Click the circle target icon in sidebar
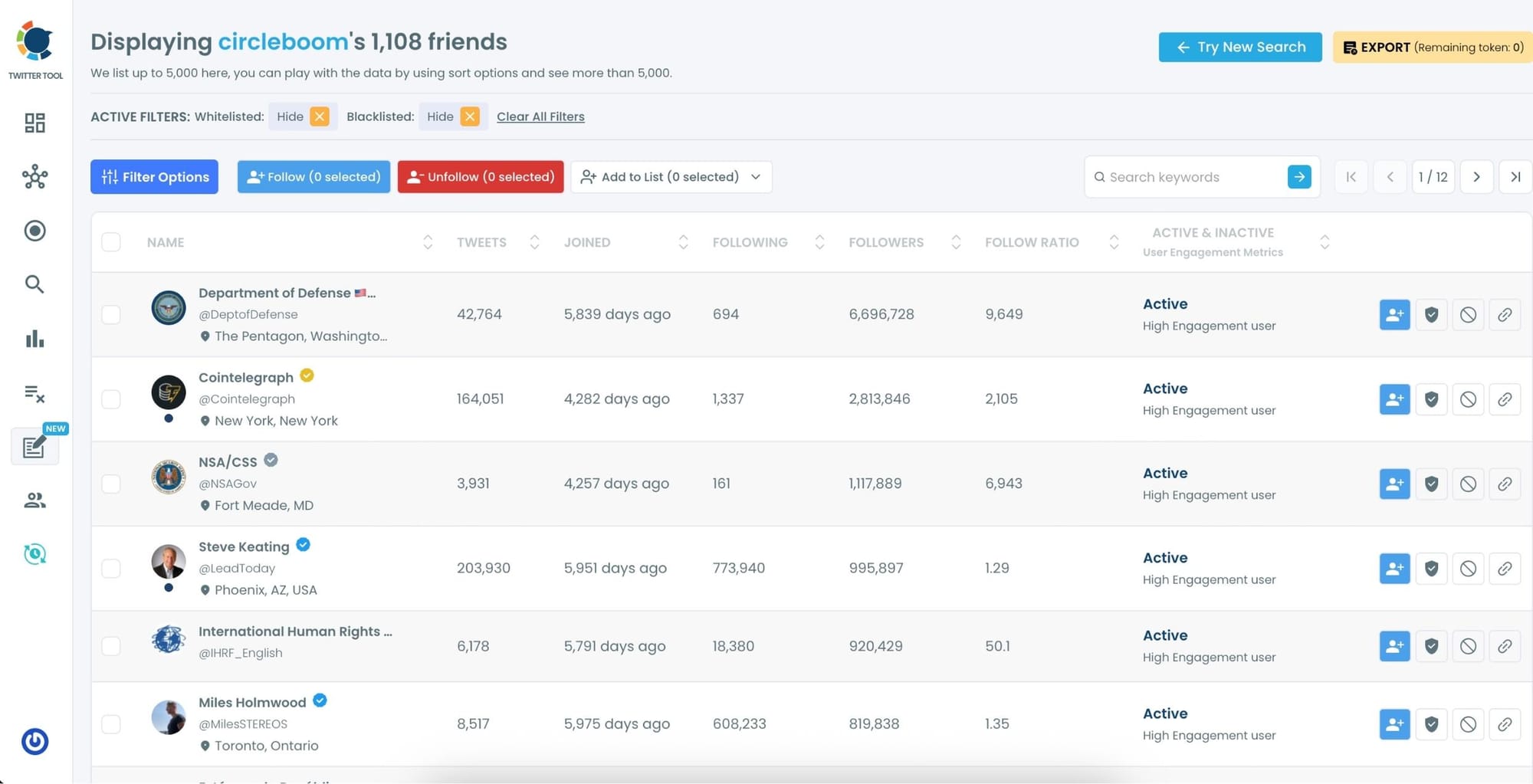The width and height of the screenshot is (1533, 784). point(34,231)
